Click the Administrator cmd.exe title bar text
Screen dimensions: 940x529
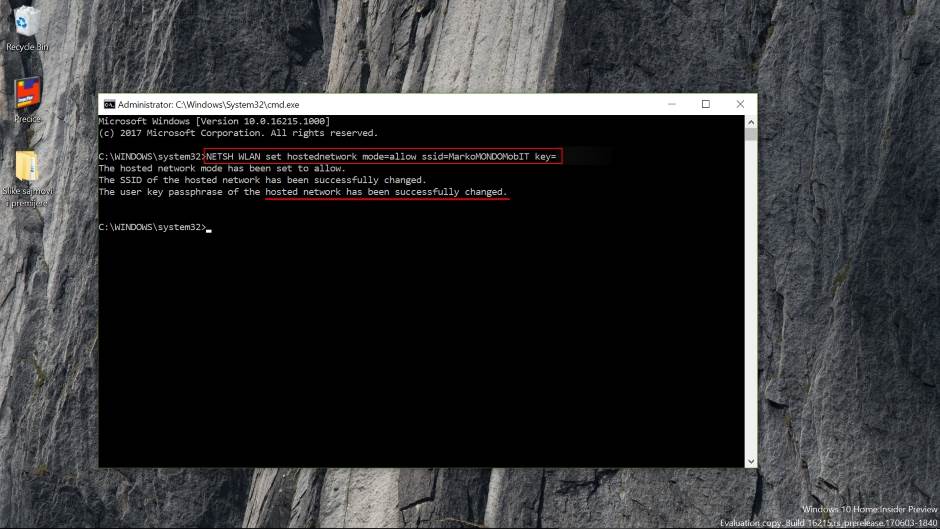pyautogui.click(x=208, y=104)
